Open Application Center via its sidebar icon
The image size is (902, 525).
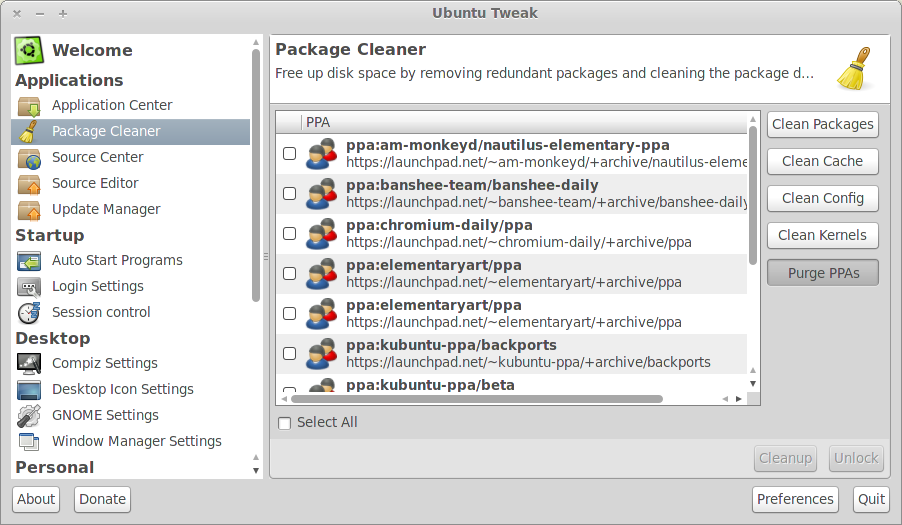29,105
